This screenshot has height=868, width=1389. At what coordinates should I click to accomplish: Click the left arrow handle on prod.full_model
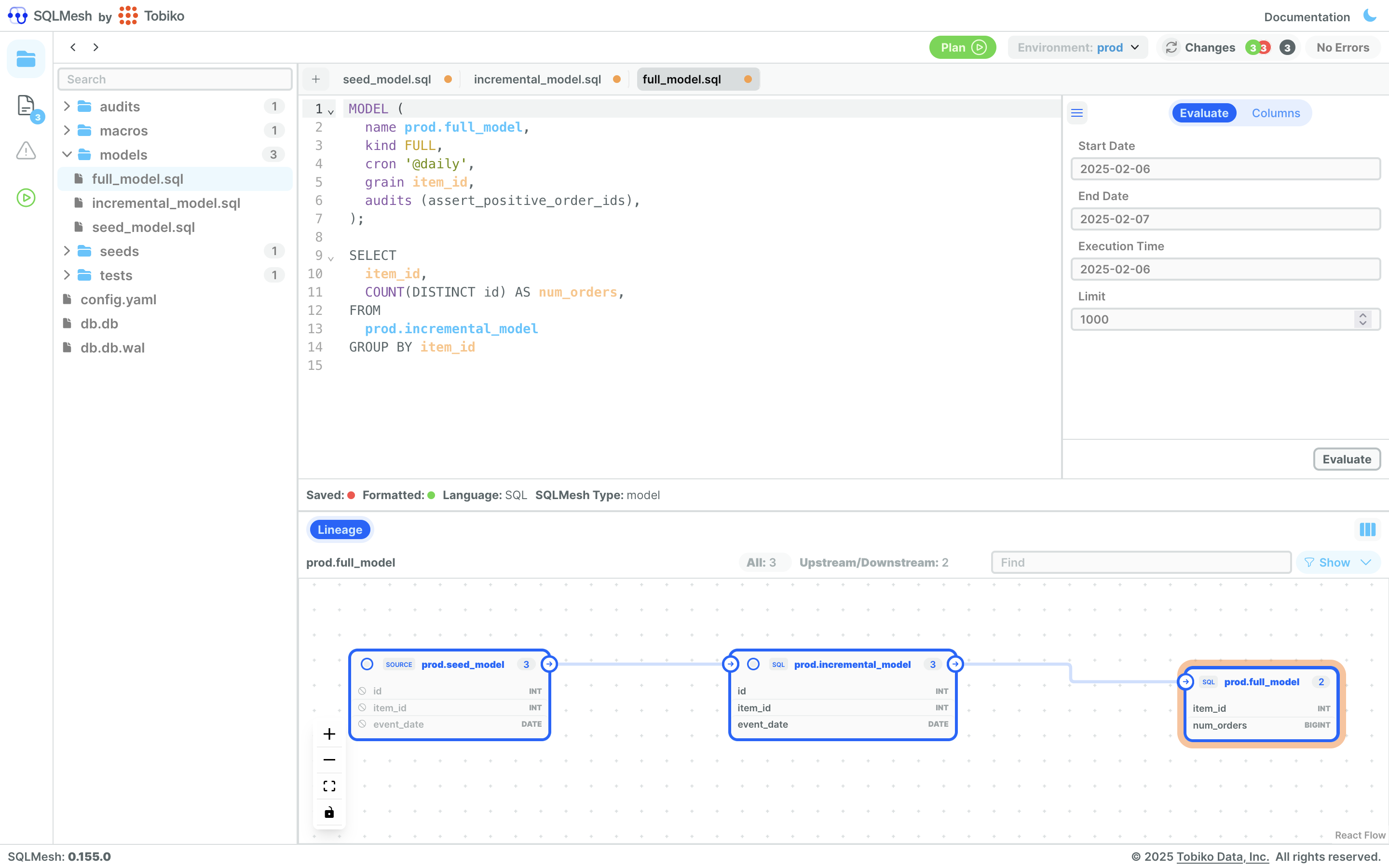pos(1185,681)
